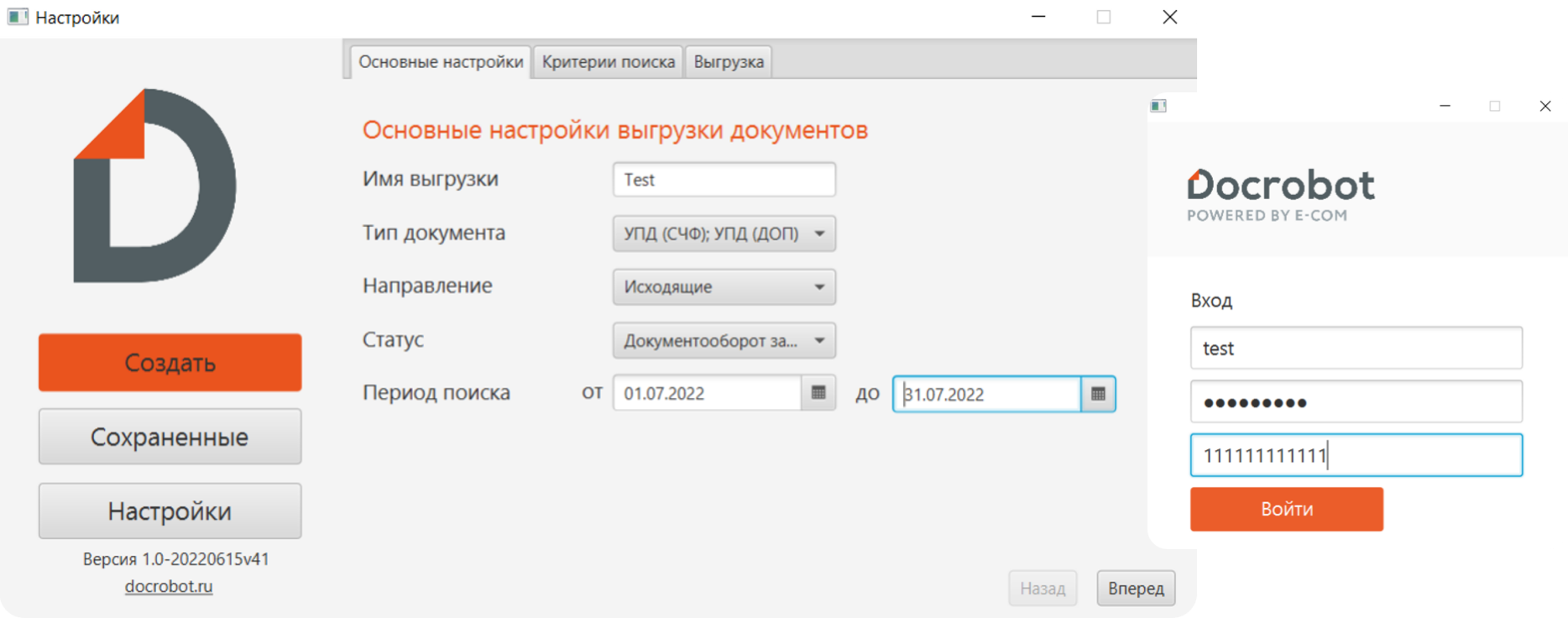The width and height of the screenshot is (1568, 618).
Task: Focus the field containing 11111111111
Action: pyautogui.click(x=1356, y=455)
